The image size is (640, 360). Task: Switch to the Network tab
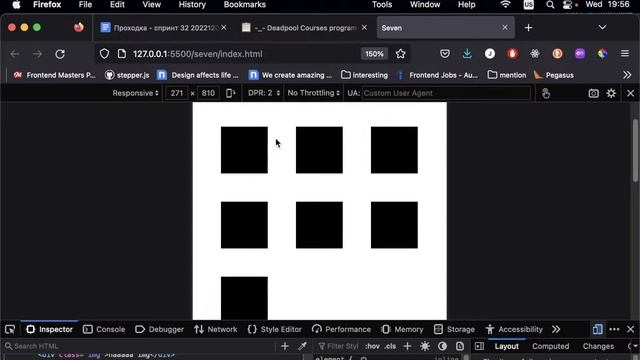pyautogui.click(x=216, y=329)
